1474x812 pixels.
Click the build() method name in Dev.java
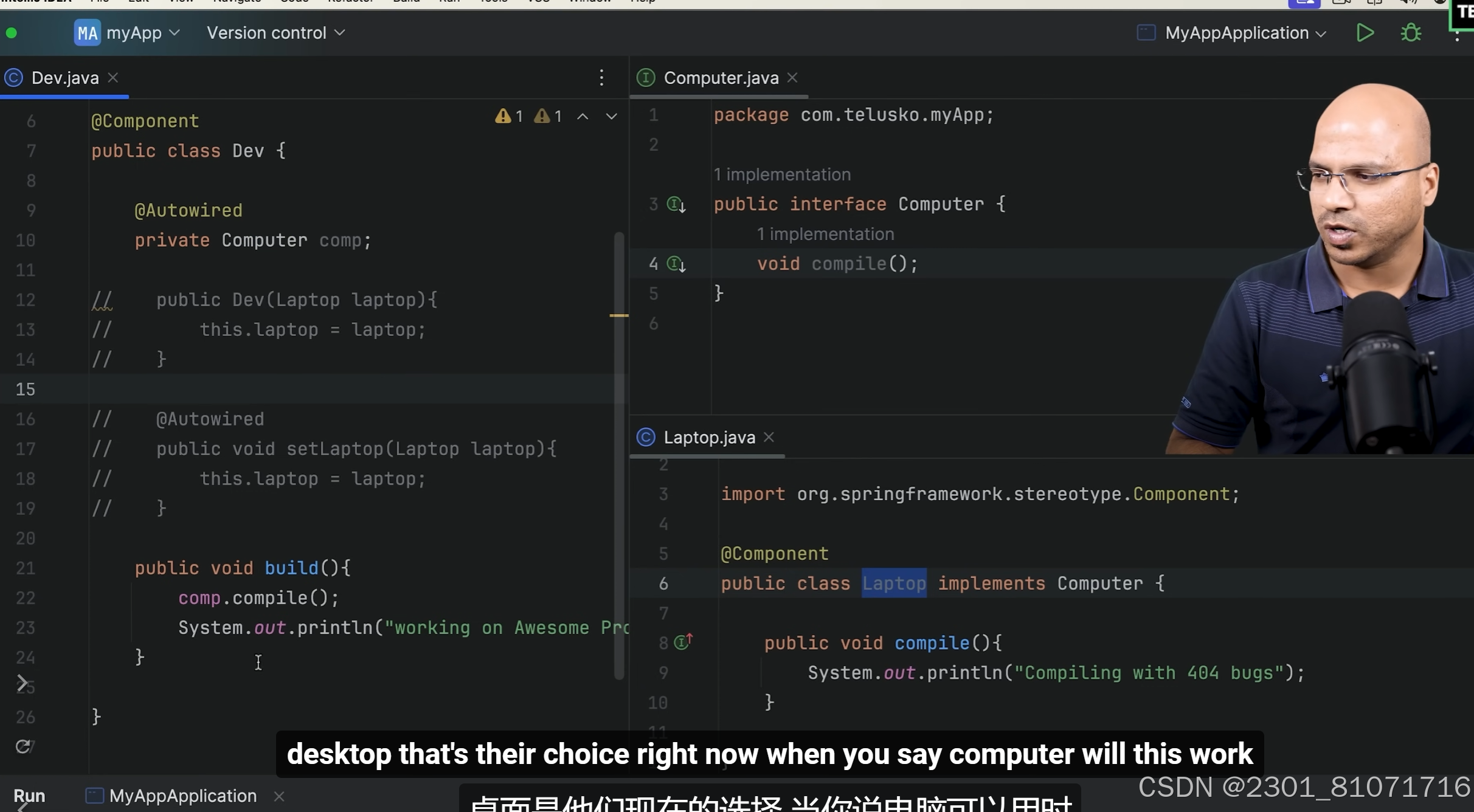(291, 568)
